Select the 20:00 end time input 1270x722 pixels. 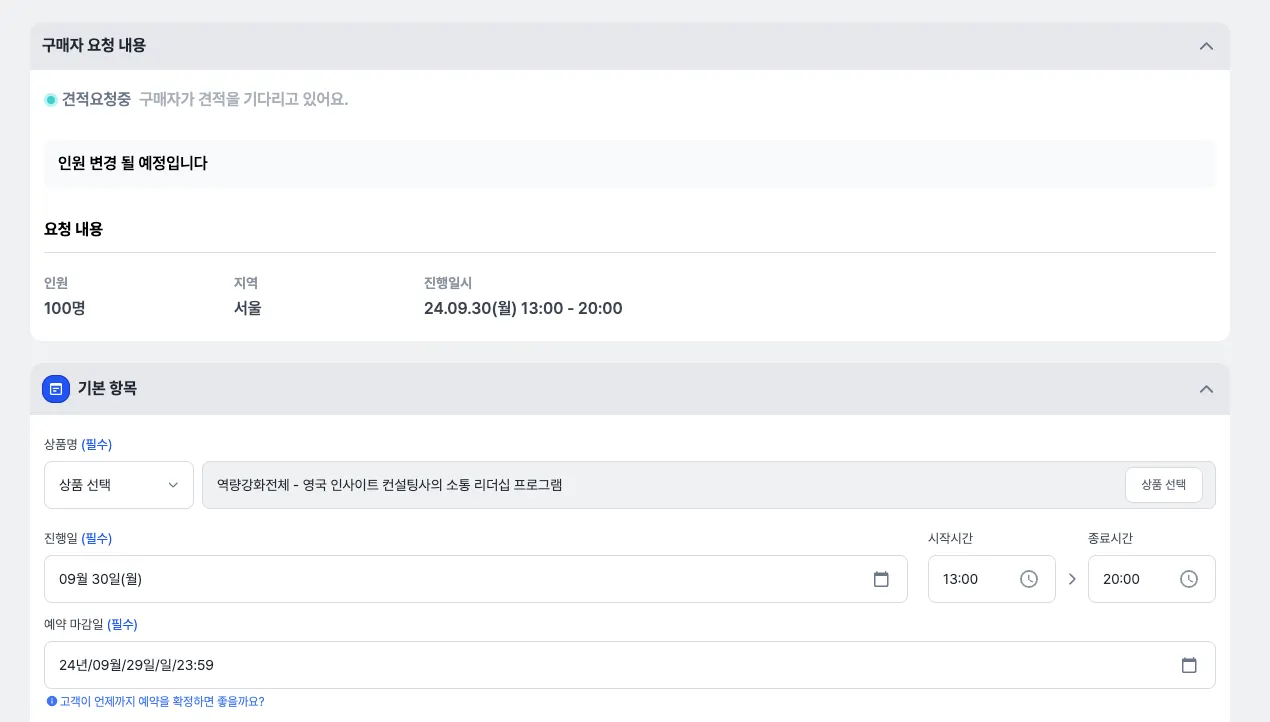coord(1135,579)
